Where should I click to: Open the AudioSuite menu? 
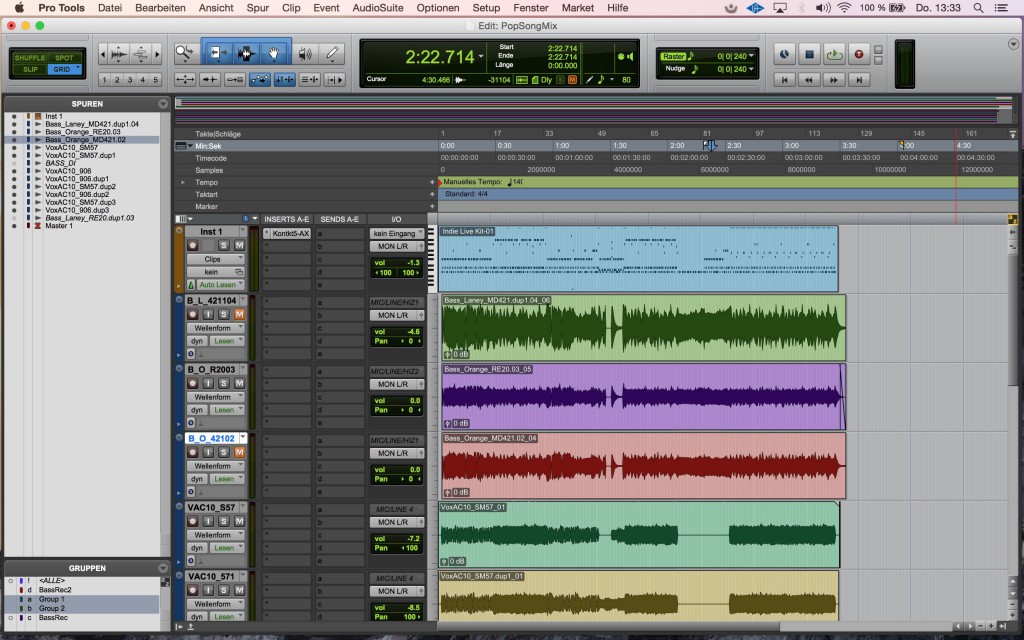click(377, 8)
